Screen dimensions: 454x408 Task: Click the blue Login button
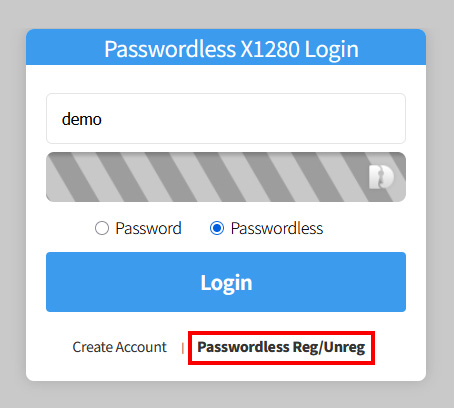click(226, 282)
